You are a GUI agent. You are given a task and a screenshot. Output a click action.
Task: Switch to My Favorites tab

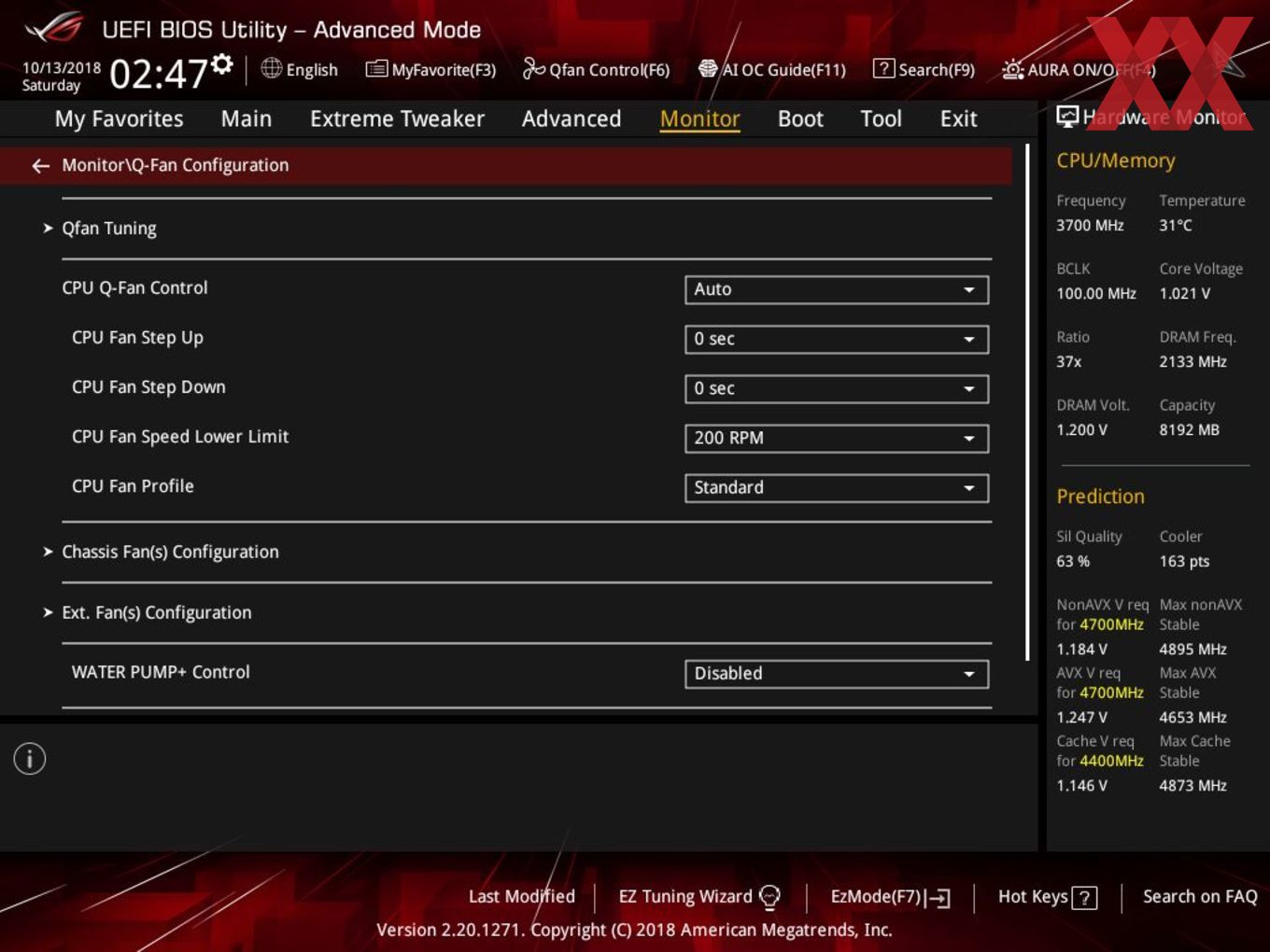pos(119,119)
